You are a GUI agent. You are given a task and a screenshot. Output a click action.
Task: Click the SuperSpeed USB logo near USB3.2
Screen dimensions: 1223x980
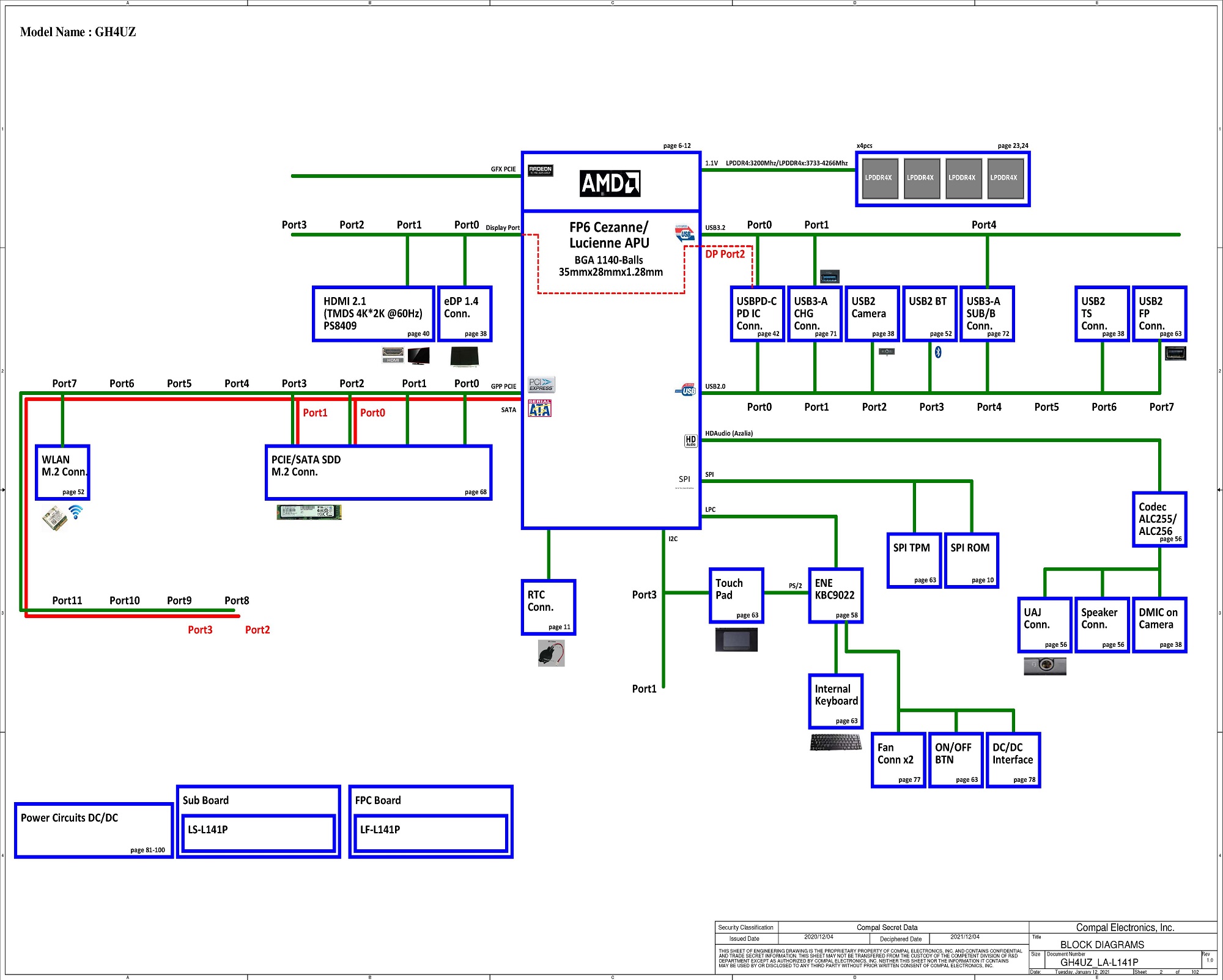[x=685, y=233]
